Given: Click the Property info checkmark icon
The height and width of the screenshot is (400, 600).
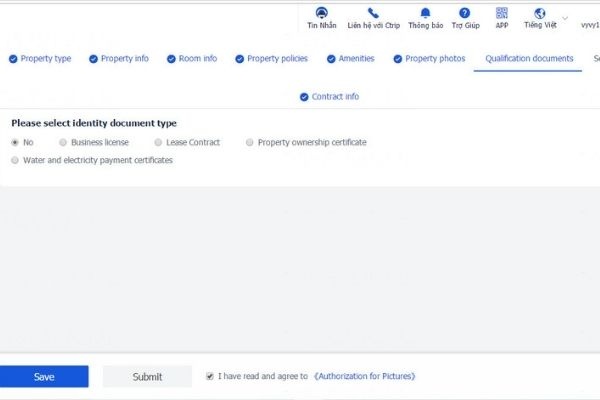Looking at the screenshot, I should (93, 59).
